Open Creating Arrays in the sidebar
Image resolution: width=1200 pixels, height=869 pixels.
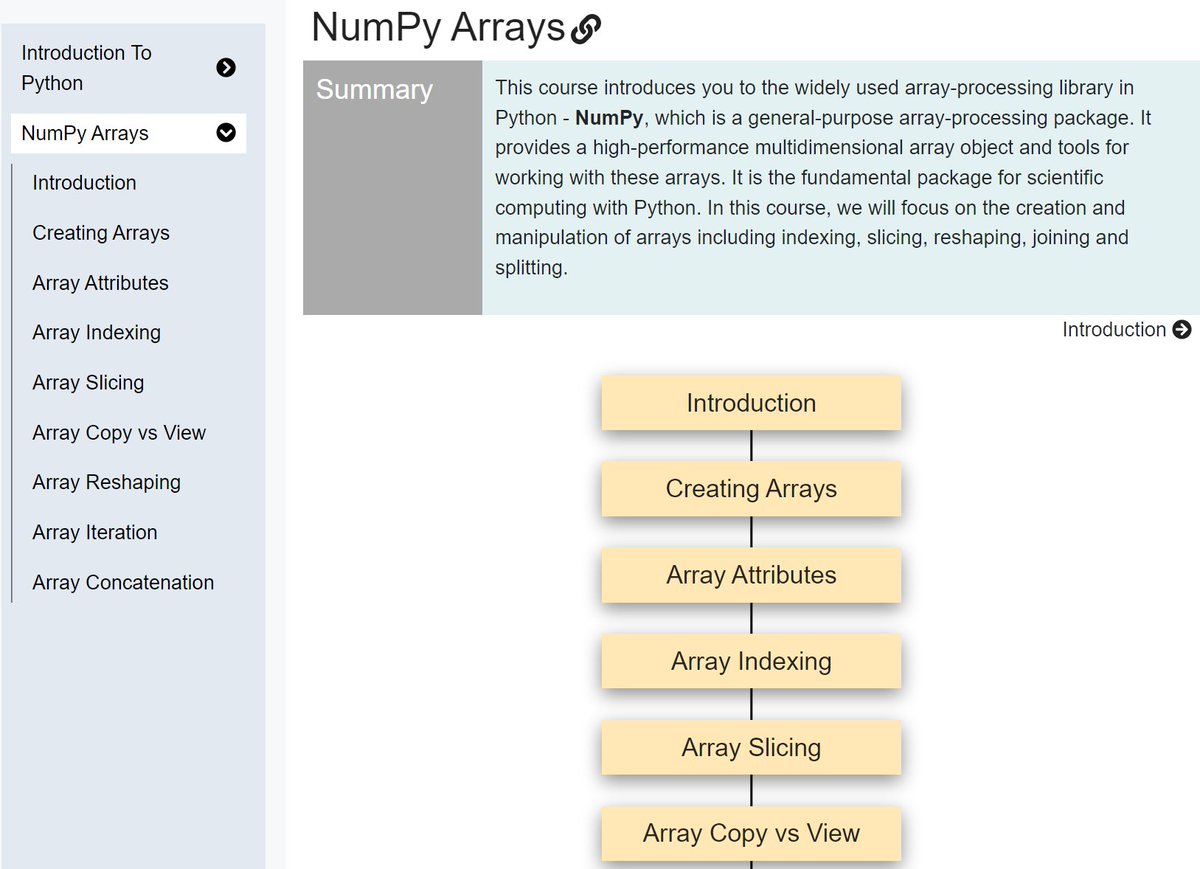[101, 233]
